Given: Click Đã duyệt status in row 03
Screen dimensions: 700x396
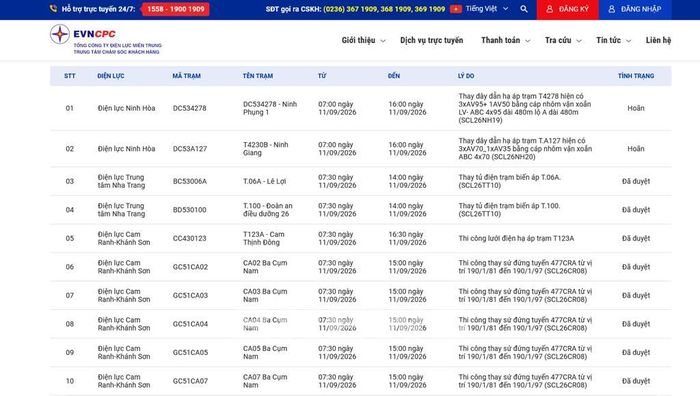Looking at the screenshot, I should tap(636, 181).
